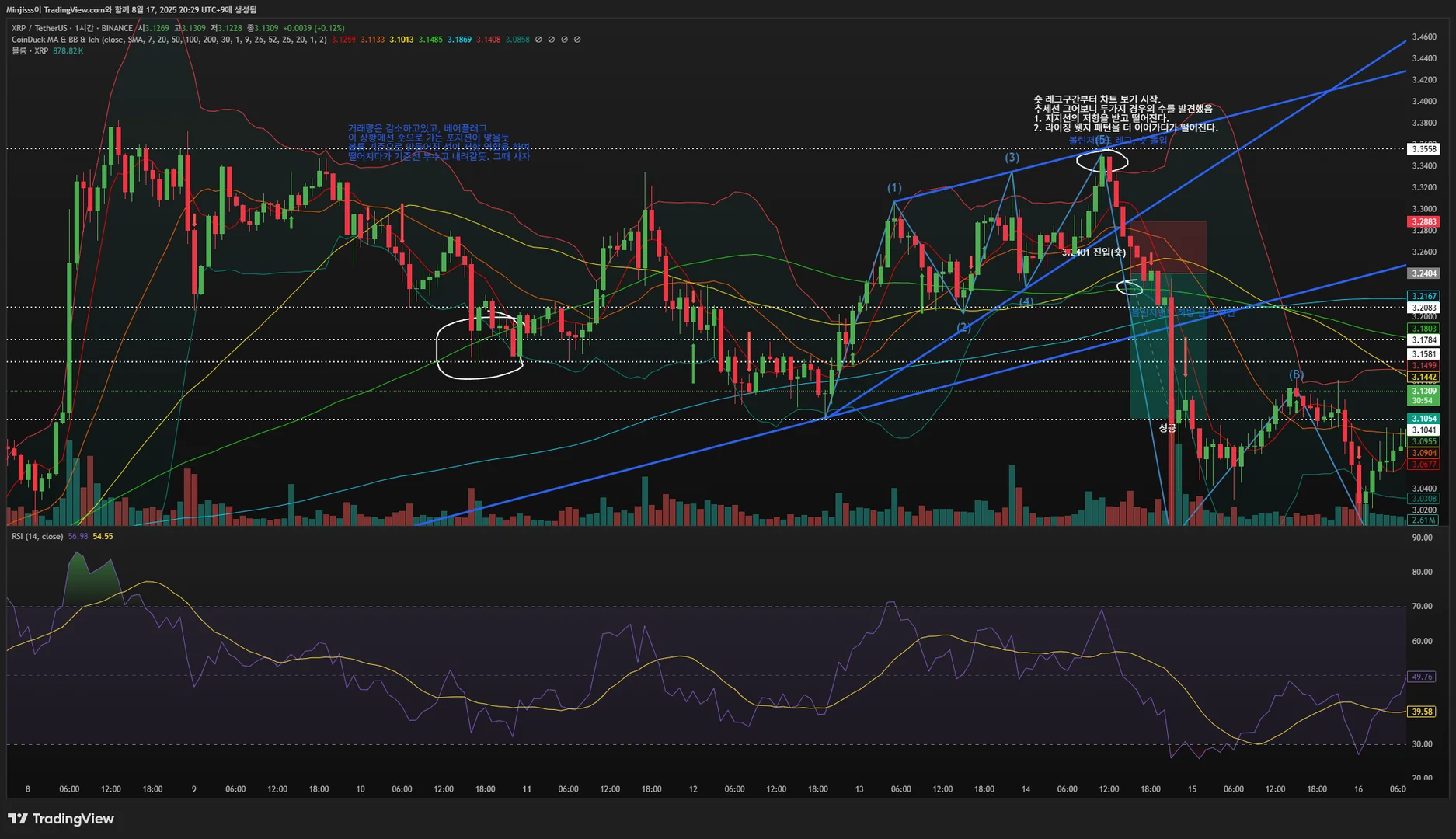Click the date label 13 on time axis
Image resolution: width=1456 pixels, height=839 pixels.
tap(859, 789)
